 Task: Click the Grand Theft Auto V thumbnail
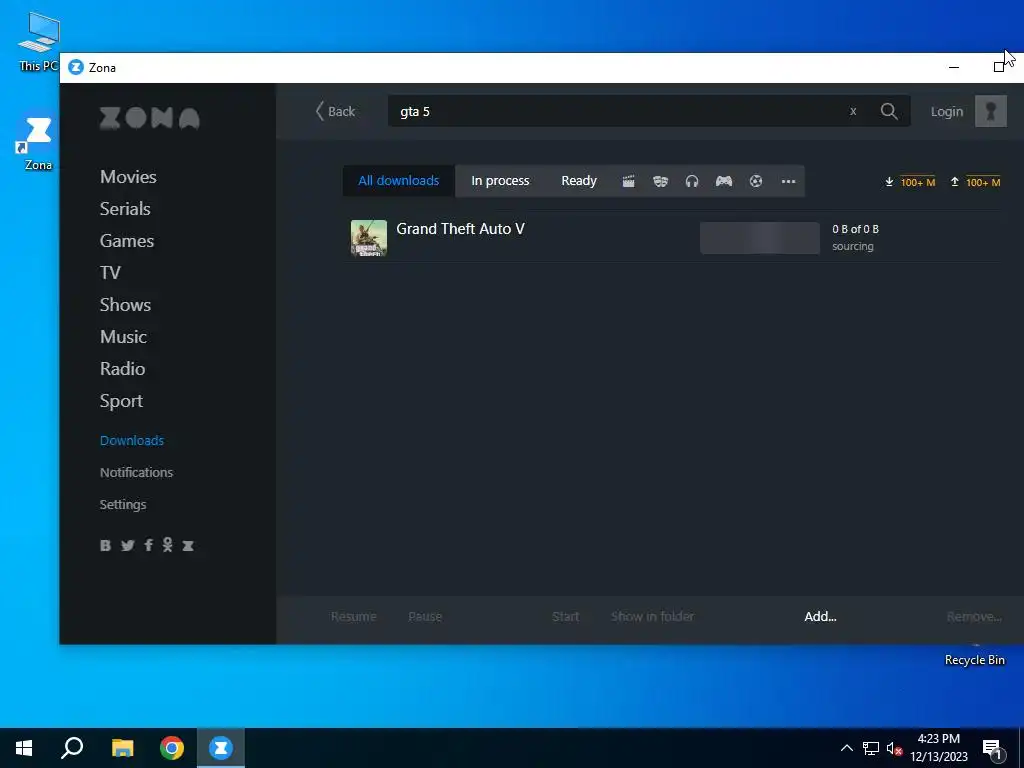pyautogui.click(x=369, y=238)
